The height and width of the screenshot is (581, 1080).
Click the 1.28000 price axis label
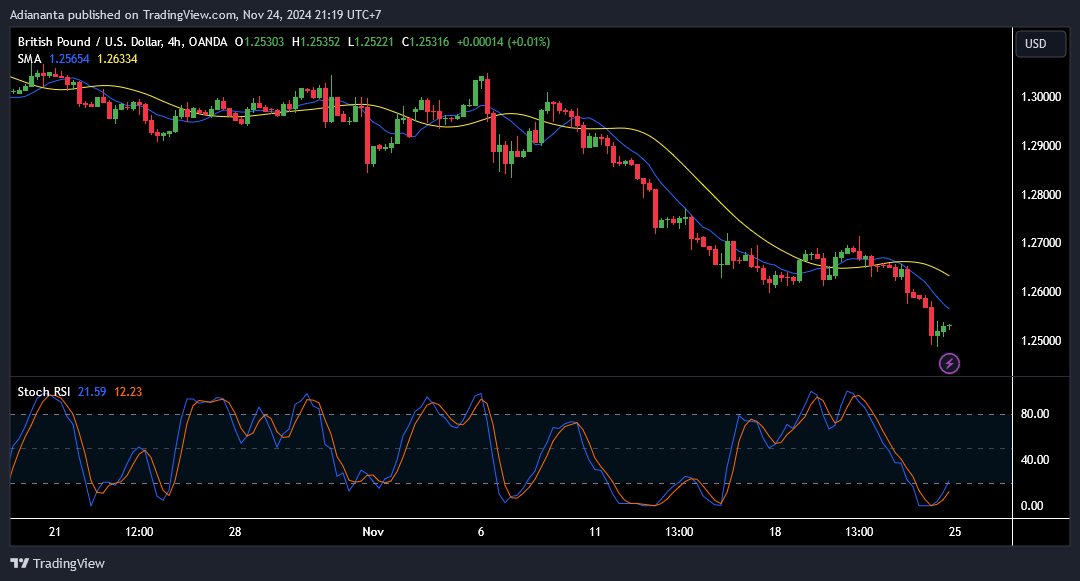click(1041, 195)
